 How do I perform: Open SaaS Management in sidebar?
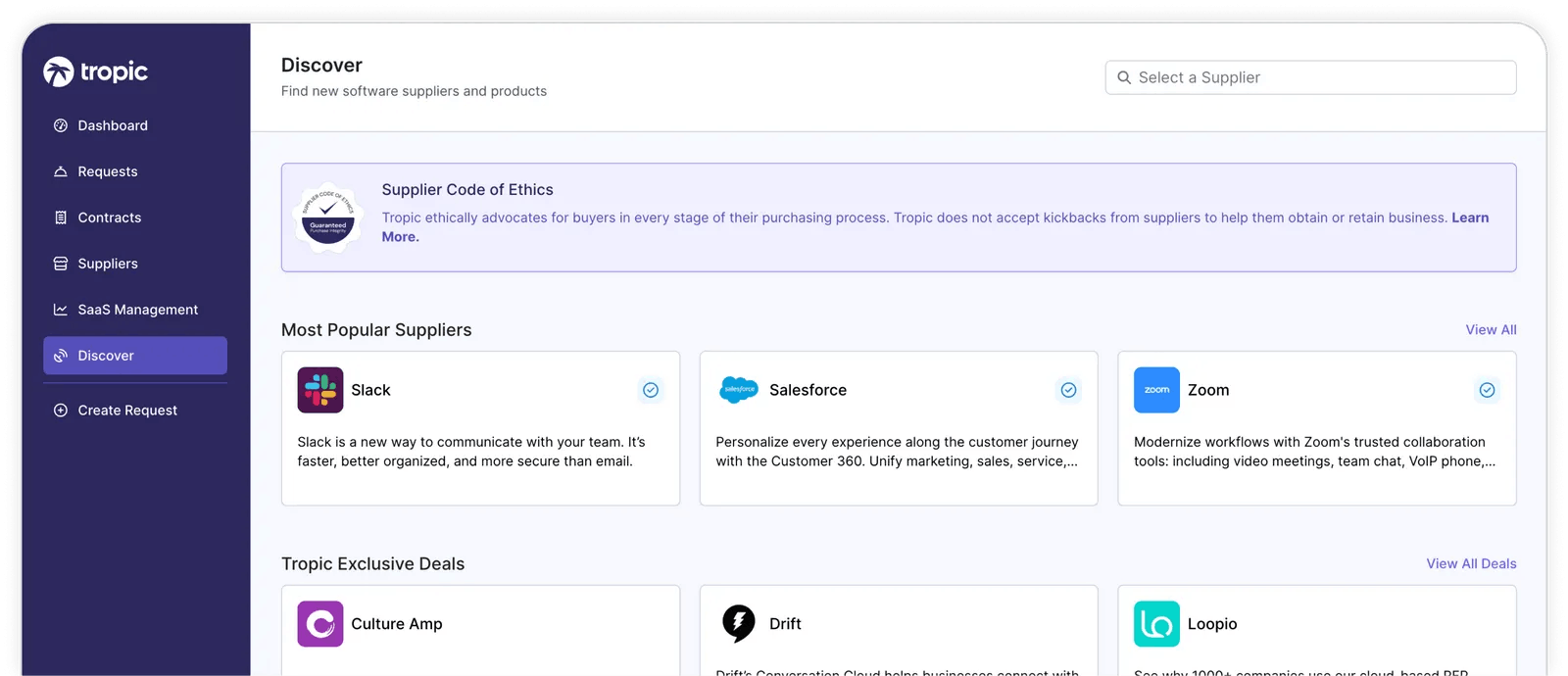point(135,310)
